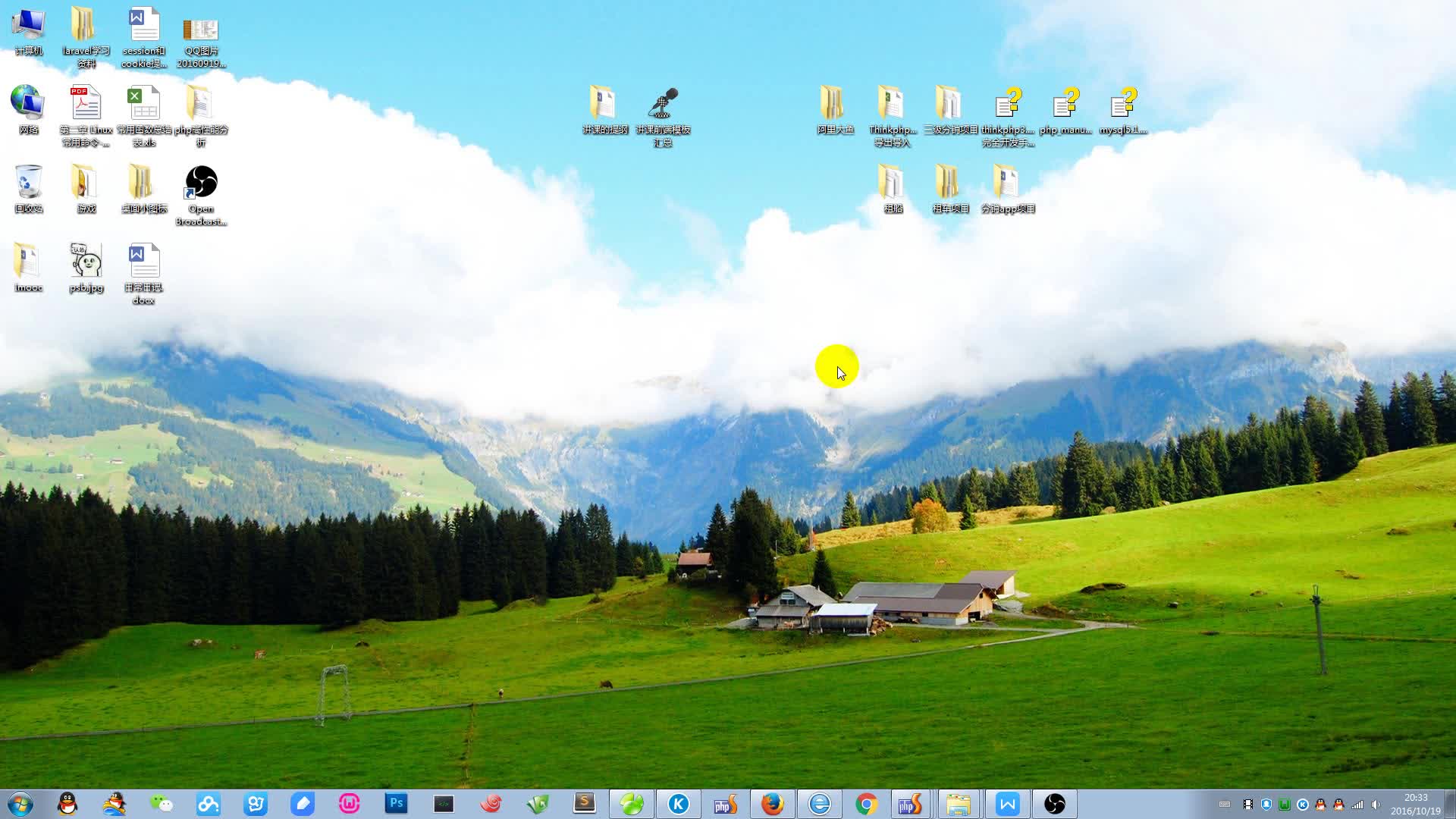Open Windows Explorer from the taskbar

tap(958, 804)
